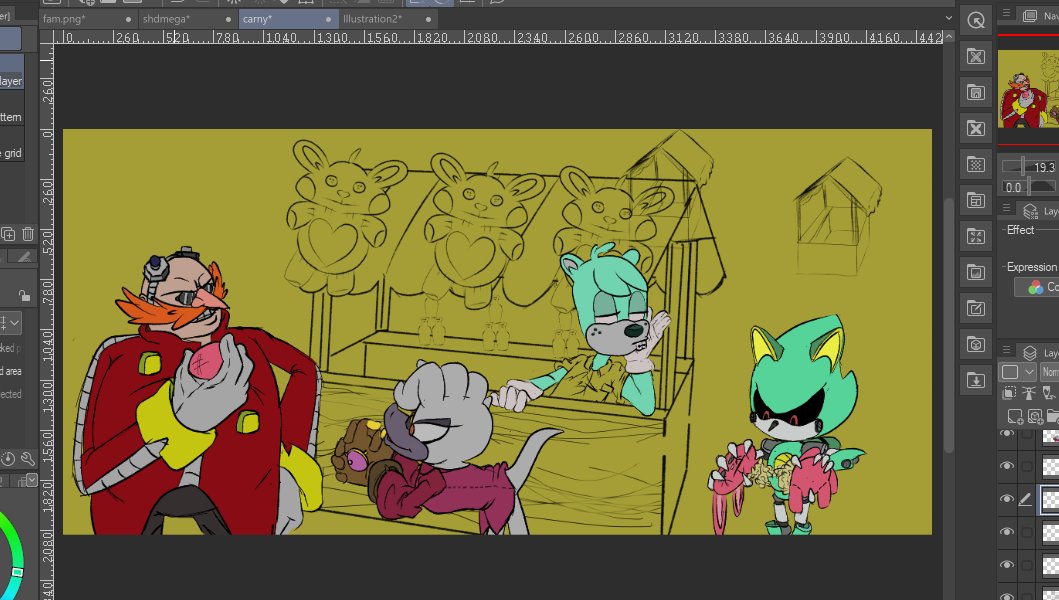The height and width of the screenshot is (600, 1059).
Task: Click the Navigator zoom value 19.3 field
Action: tap(1044, 167)
